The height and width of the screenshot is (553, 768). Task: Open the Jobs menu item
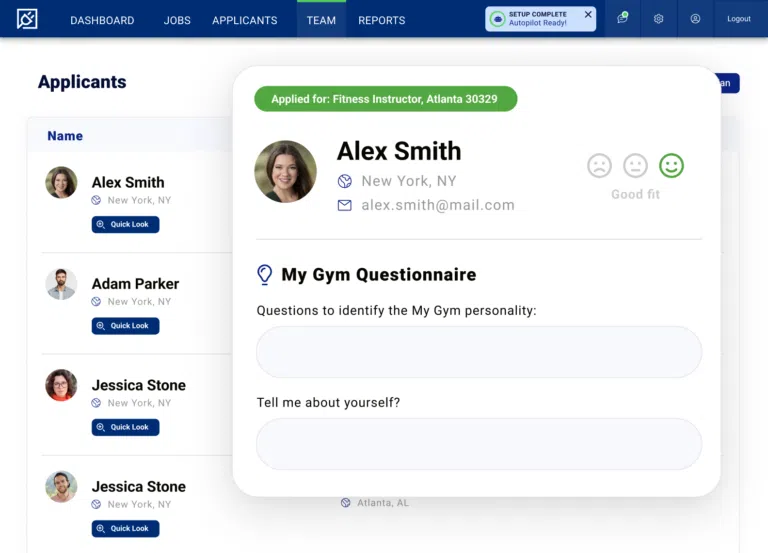point(177,20)
